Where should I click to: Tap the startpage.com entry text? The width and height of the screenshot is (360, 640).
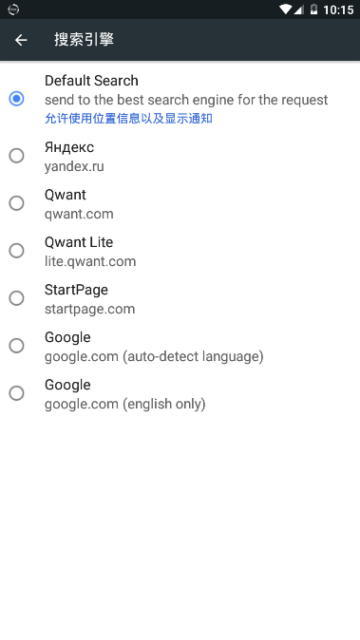click(90, 309)
